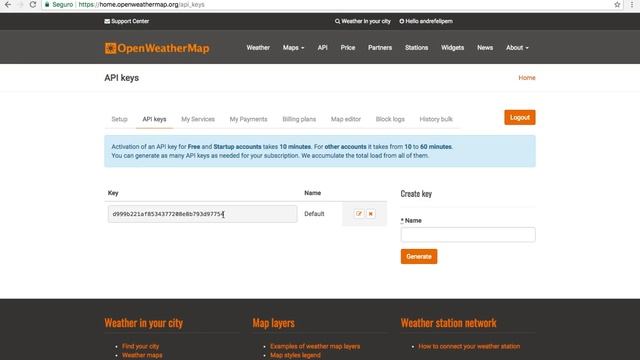This screenshot has height=360, width=640.
Task: Expand the About dropdown menu
Action: click(x=517, y=48)
